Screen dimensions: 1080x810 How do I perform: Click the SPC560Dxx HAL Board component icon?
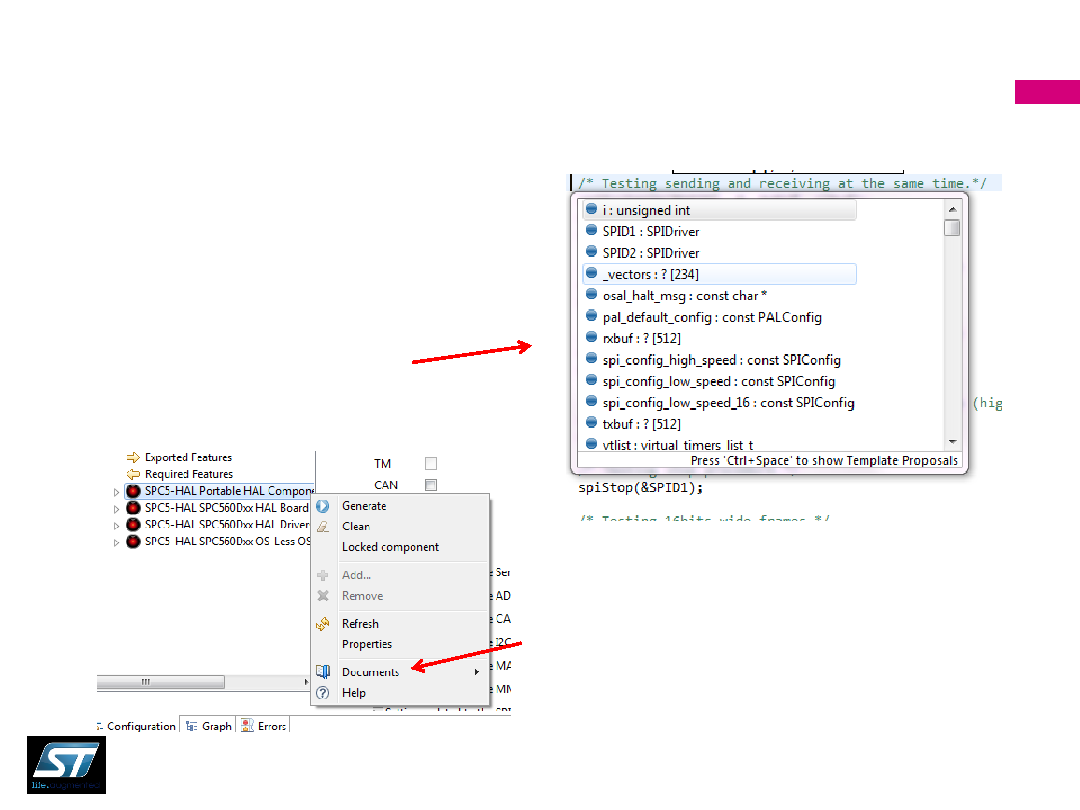point(133,508)
